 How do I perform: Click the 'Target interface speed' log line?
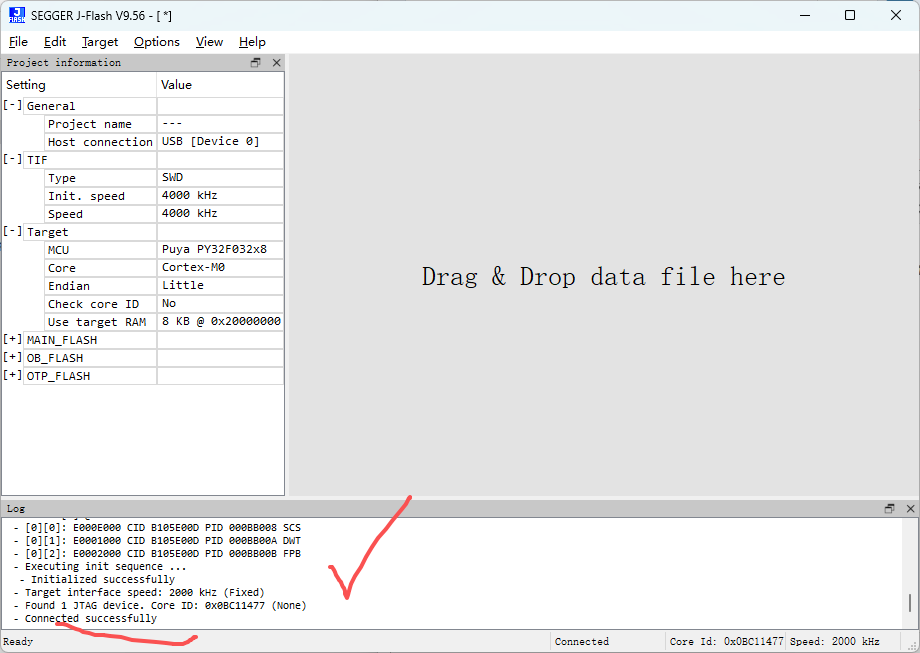click(x=138, y=593)
